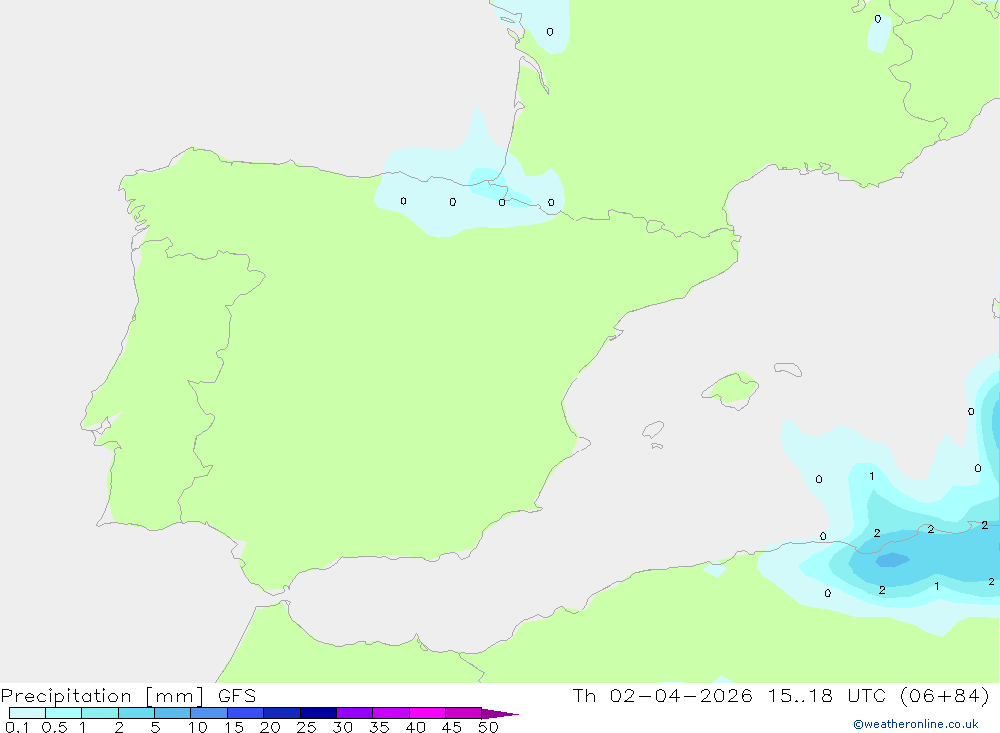Image resolution: width=1000 pixels, height=733 pixels.
Task: Select the 40–45 mm magenta legend swatch
Action: coord(427,713)
